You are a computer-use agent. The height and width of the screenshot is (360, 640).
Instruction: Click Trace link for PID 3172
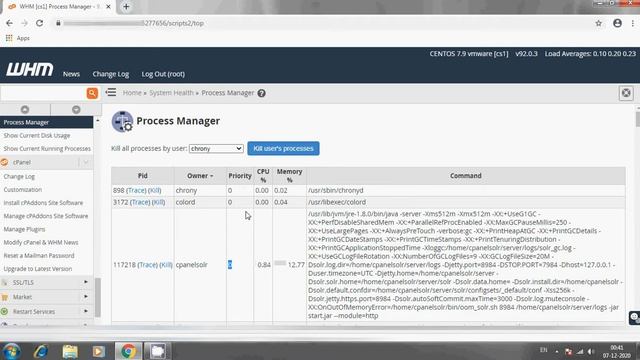click(140, 202)
